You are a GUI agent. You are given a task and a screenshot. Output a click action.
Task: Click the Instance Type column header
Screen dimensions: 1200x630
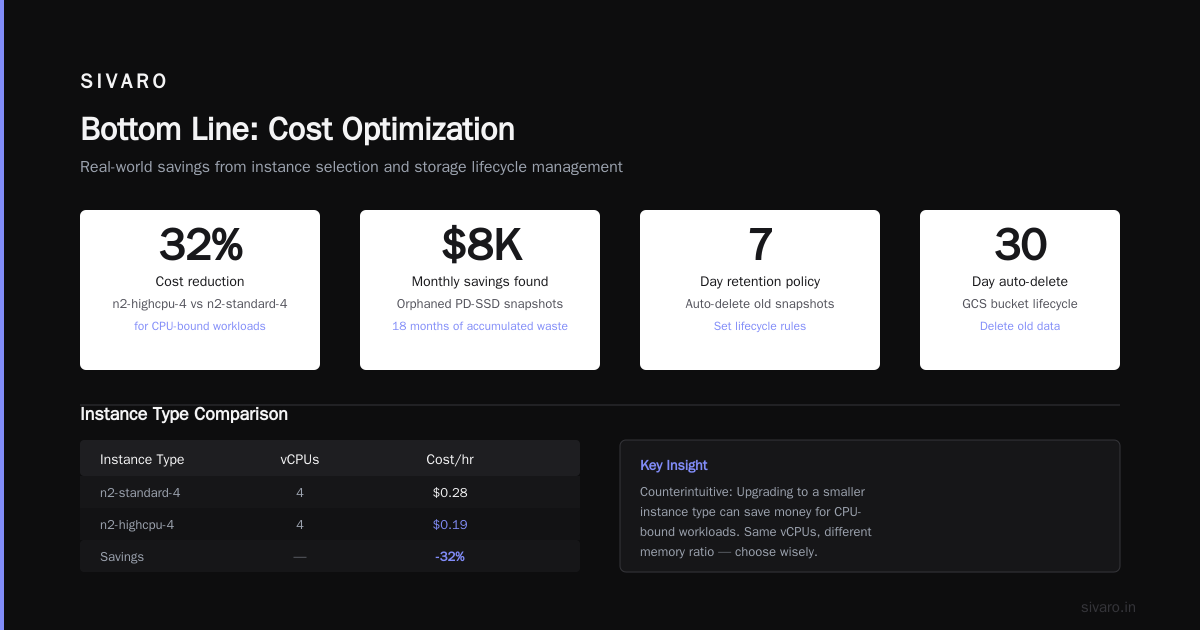[x=142, y=460]
